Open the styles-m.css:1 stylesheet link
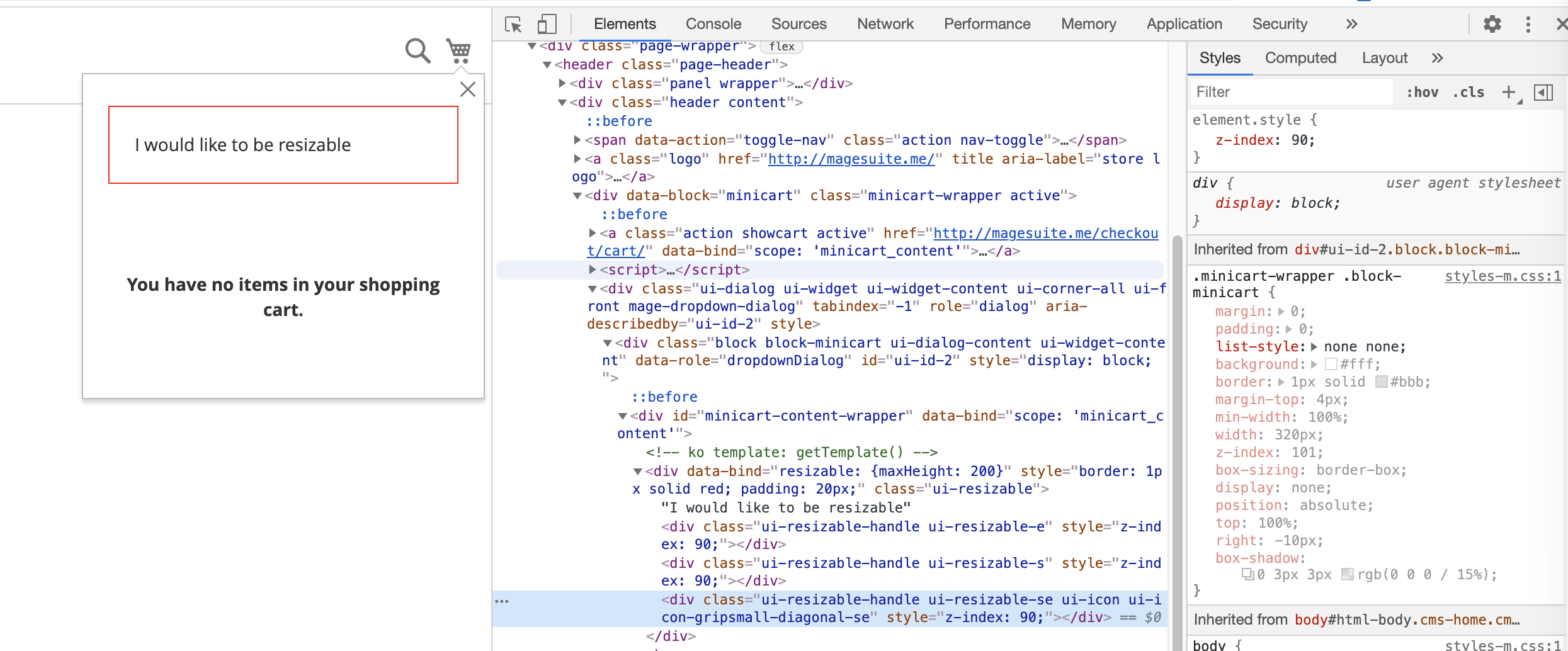The image size is (1568, 651). (x=1504, y=276)
